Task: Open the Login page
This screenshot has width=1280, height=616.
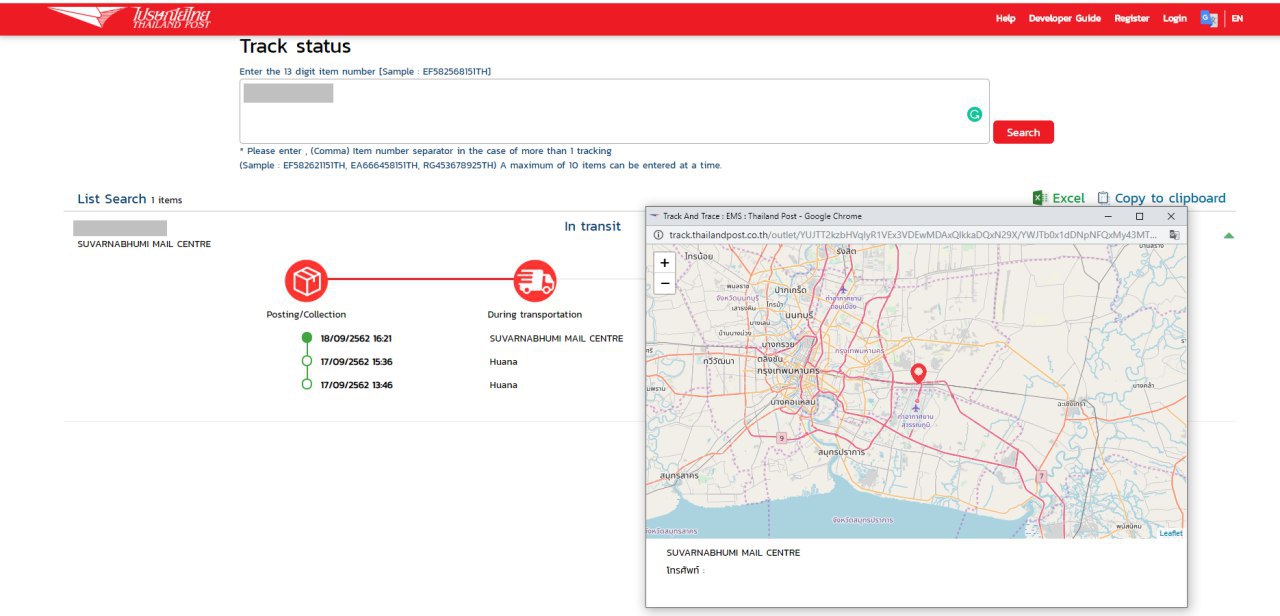Action: point(1175,18)
